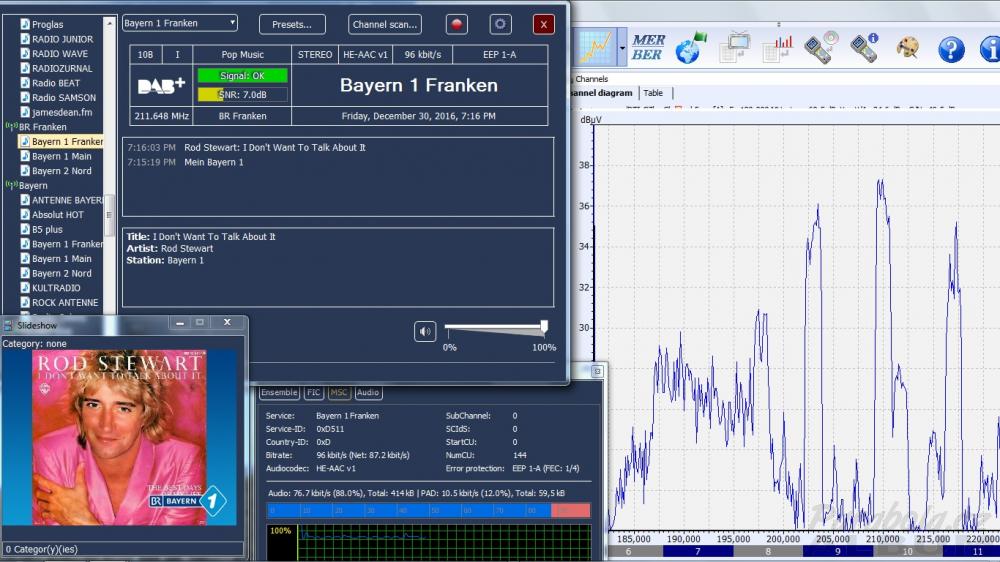Screen dimensions: 1000x562
Task: Open the blue help question mark
Action: (x=951, y=49)
